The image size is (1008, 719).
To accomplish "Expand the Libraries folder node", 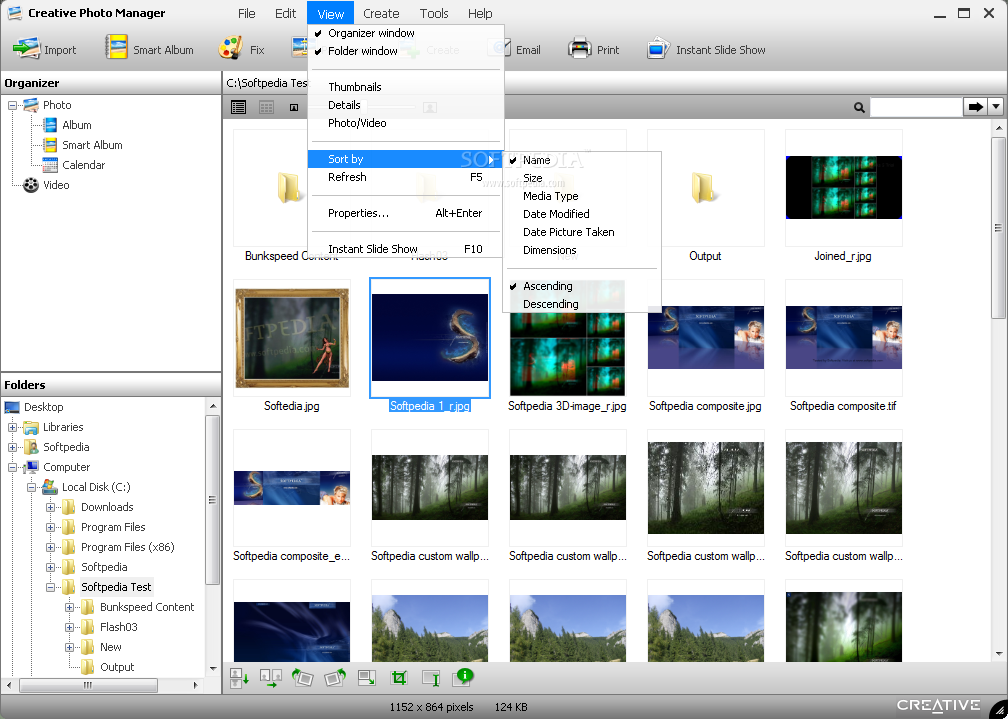I will point(12,427).
